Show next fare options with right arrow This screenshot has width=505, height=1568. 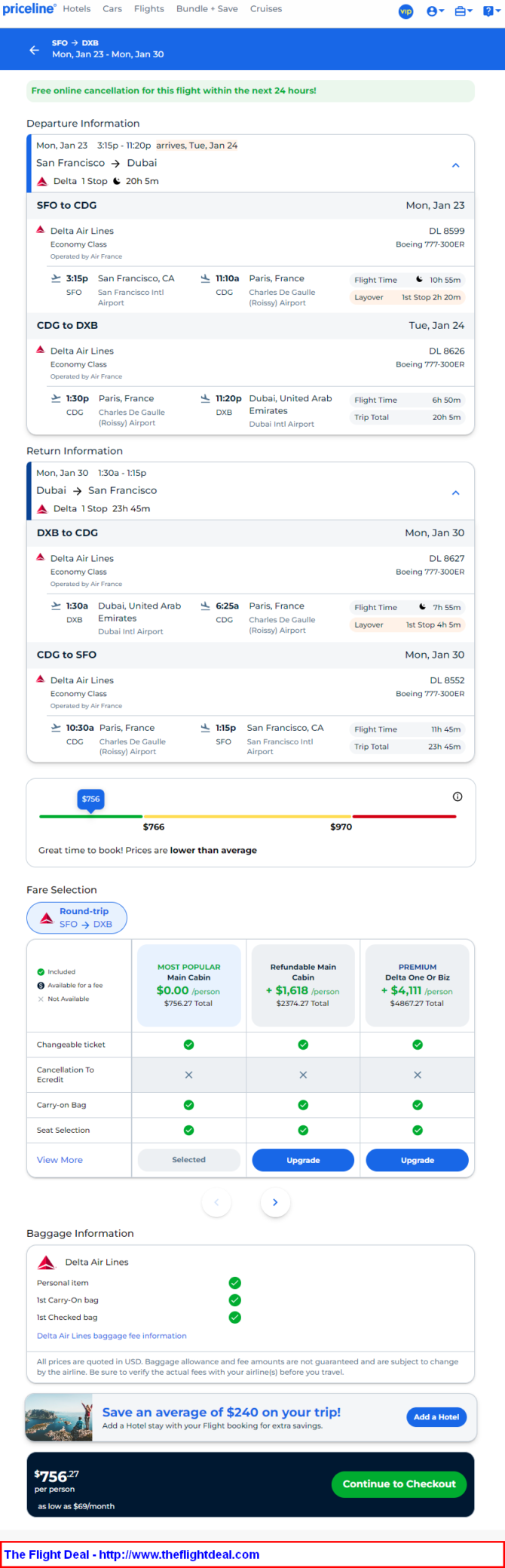pyautogui.click(x=275, y=1202)
